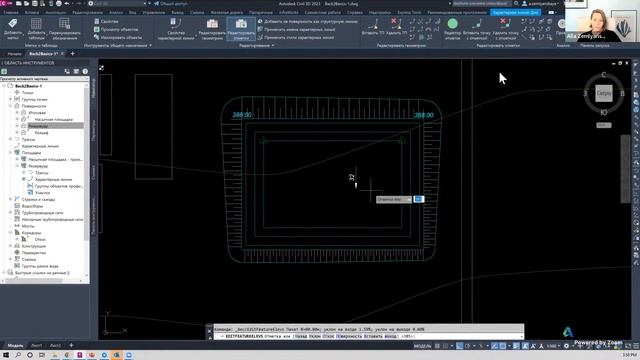Click the help icon in toolspace header
Viewport: 640px width, 360px height.
pos(85,71)
